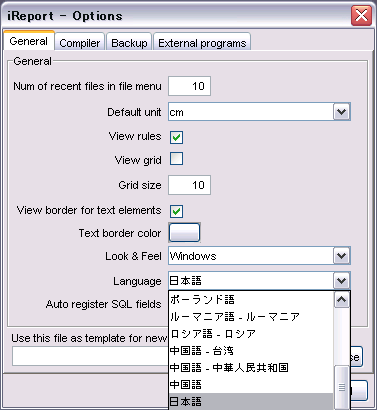Open the Backup tab

point(129,43)
